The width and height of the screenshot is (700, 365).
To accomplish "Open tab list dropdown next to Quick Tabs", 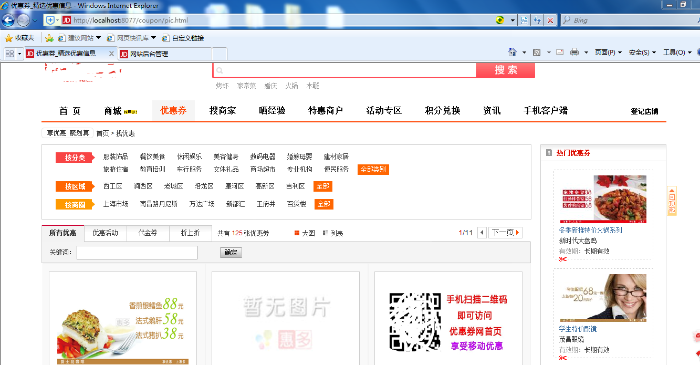I will (x=20, y=54).
